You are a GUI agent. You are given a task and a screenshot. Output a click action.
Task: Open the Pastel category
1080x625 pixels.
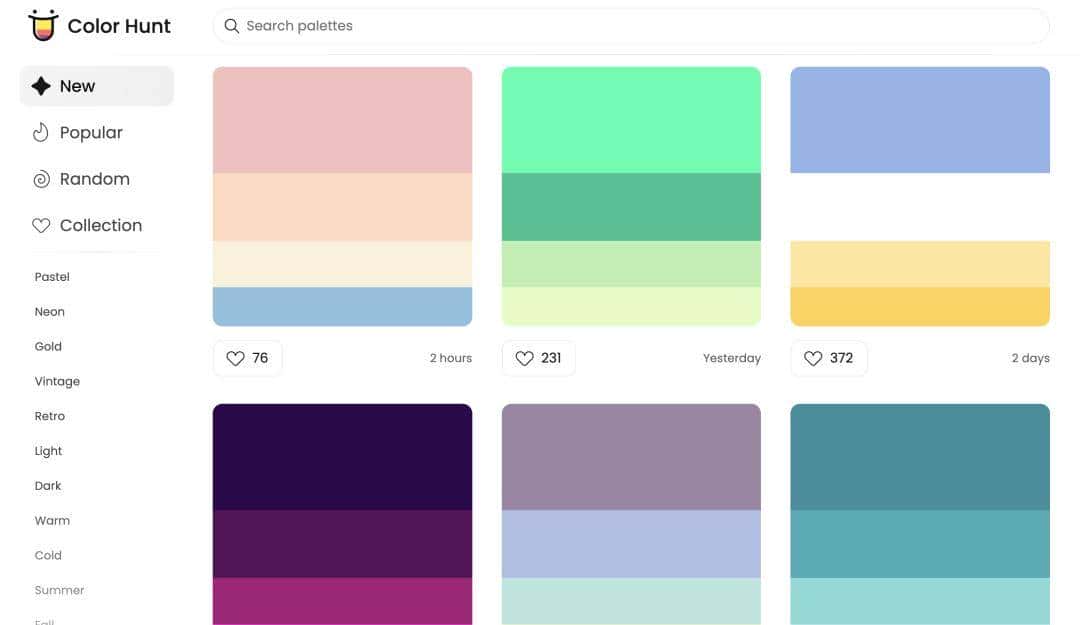coord(52,277)
